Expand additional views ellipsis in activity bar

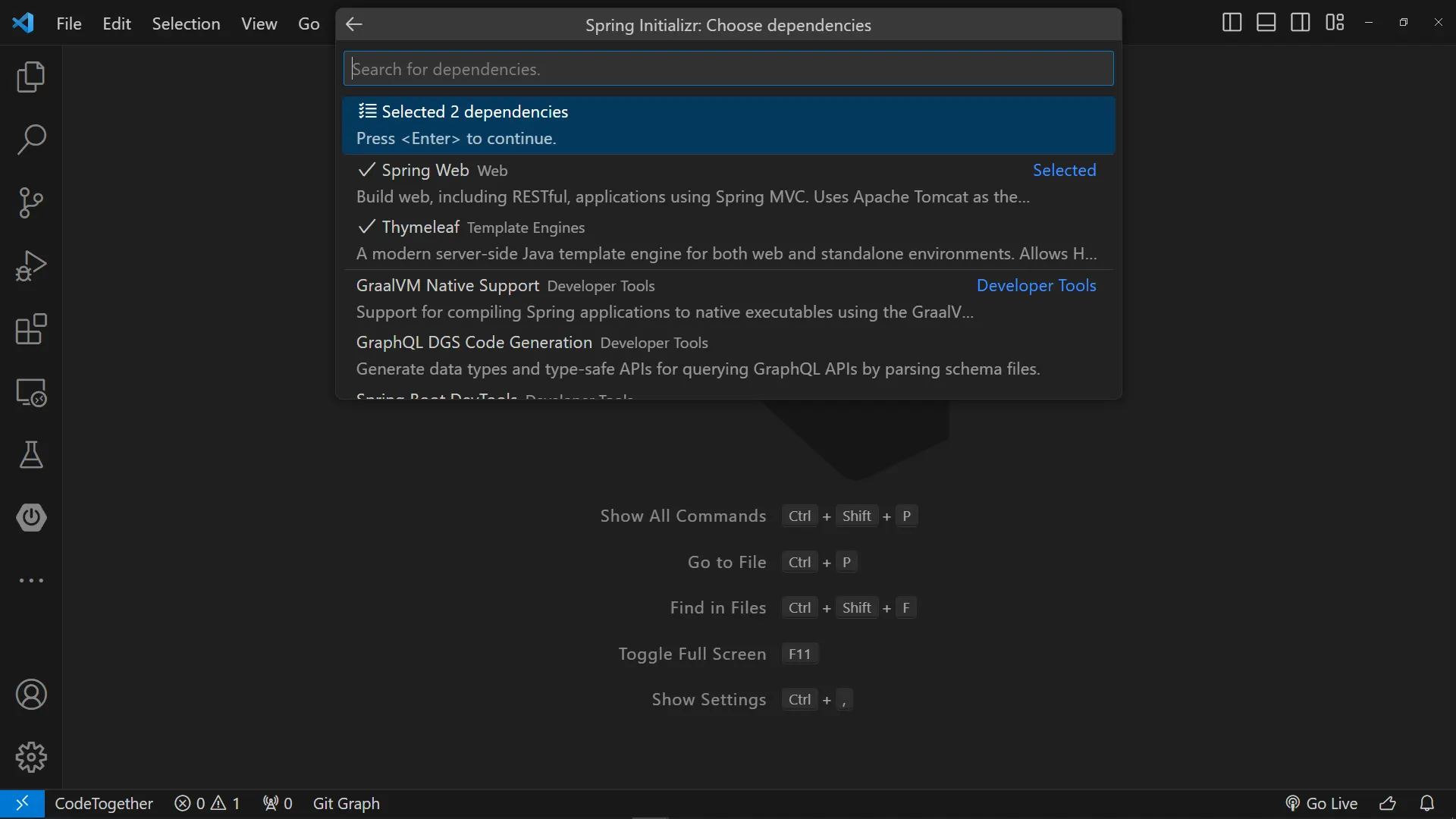pos(31,581)
